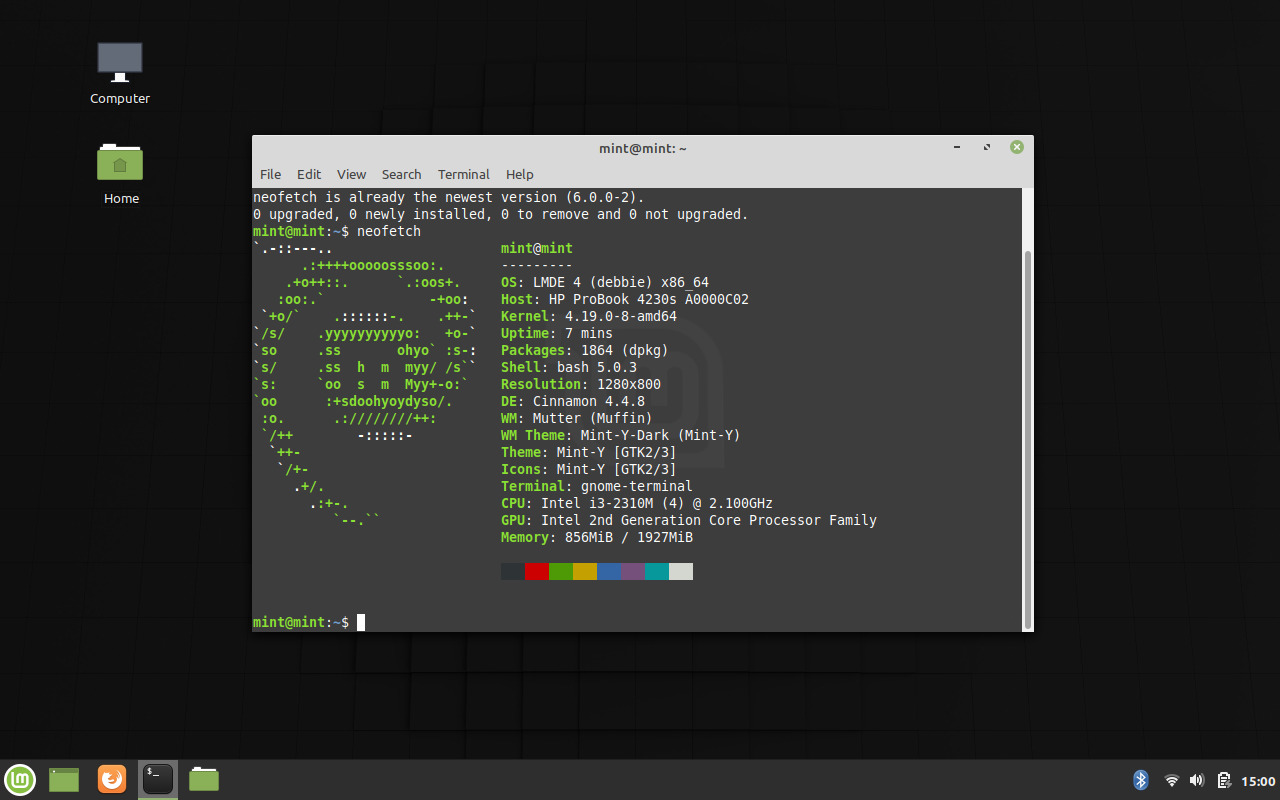Image resolution: width=1280 pixels, height=800 pixels.
Task: Click the green color block in neofetch
Action: (x=561, y=571)
